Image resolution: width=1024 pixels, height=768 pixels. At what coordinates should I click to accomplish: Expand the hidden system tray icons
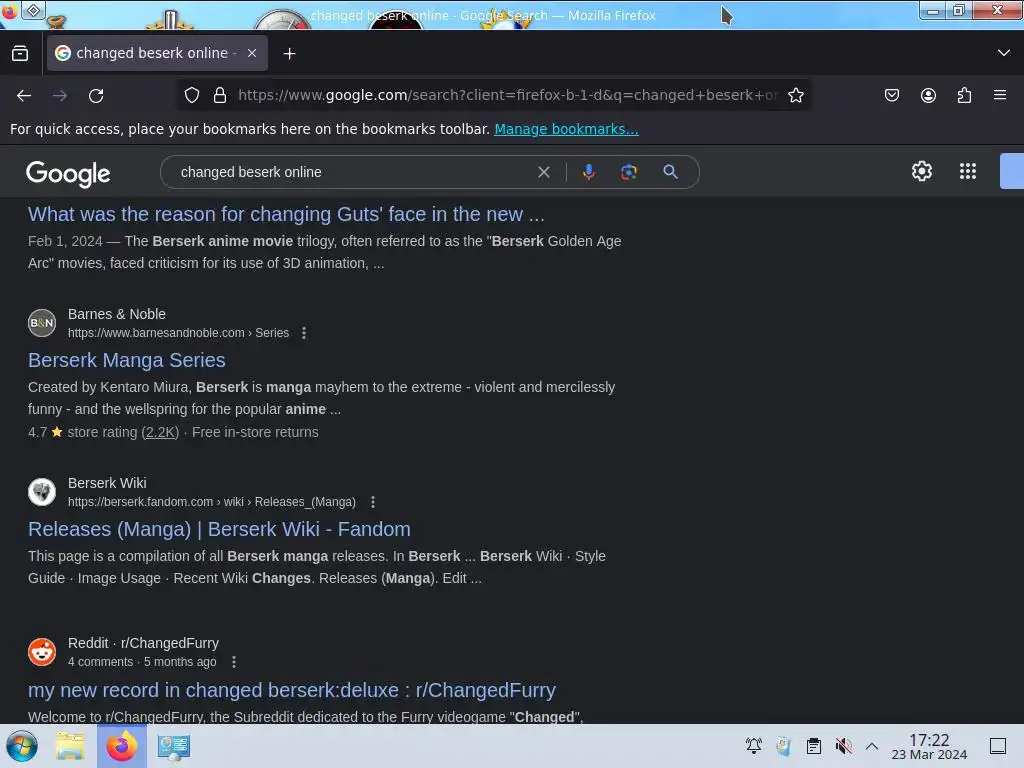[872, 746]
